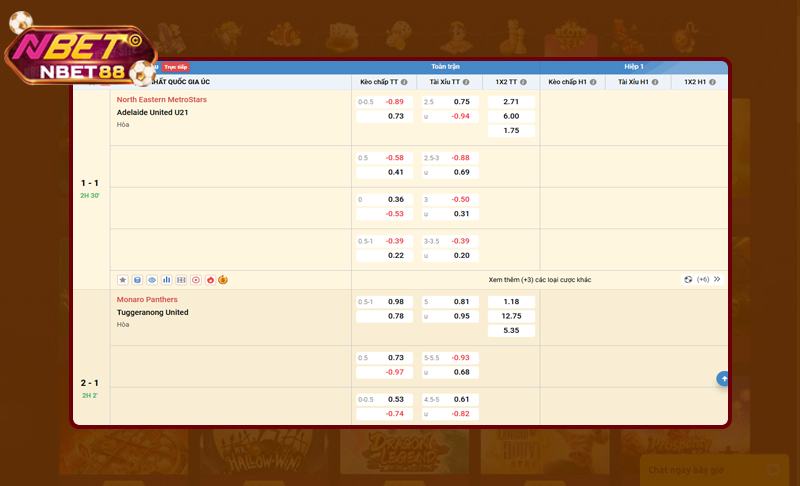The width and height of the screenshot is (800, 486).
Task: Click the football pitch live-view icon
Action: [x=181, y=280]
